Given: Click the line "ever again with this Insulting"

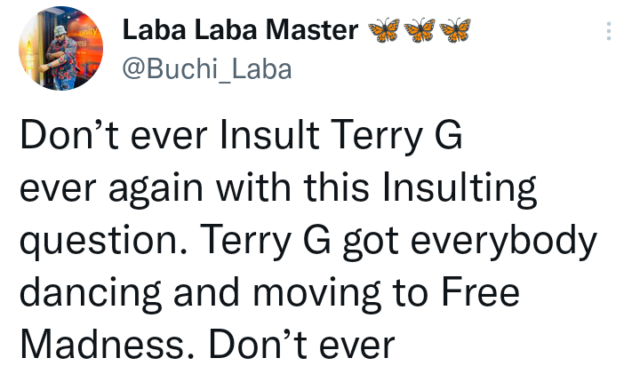Looking at the screenshot, I should [278, 188].
